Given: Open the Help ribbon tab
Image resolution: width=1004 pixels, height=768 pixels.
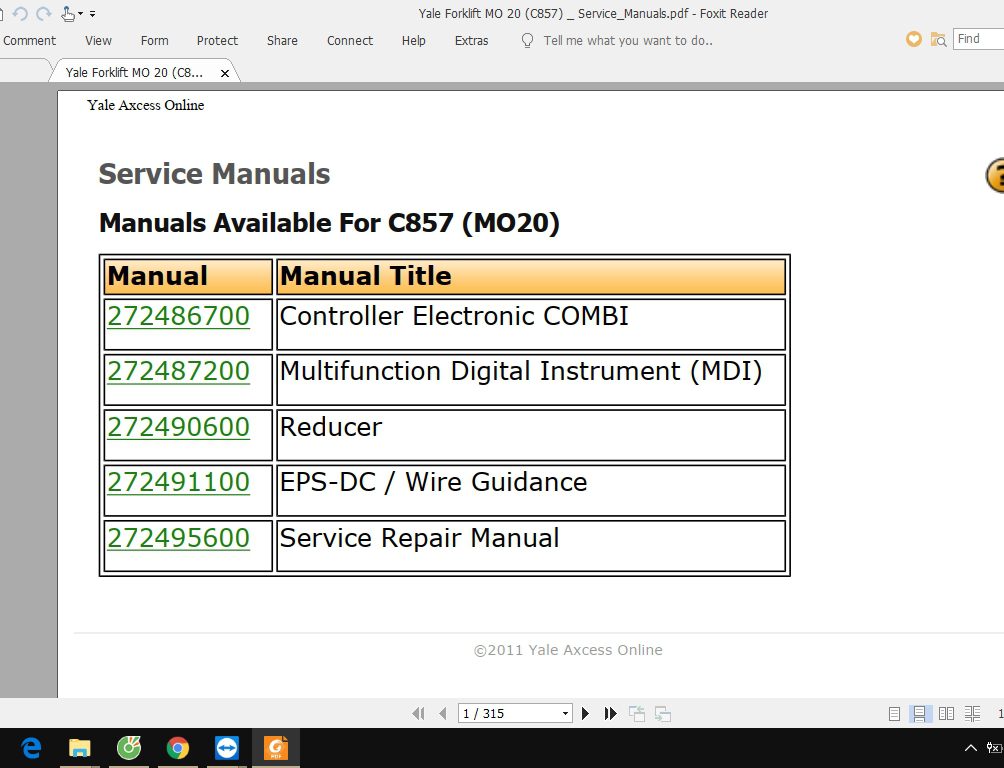Looking at the screenshot, I should 414,40.
